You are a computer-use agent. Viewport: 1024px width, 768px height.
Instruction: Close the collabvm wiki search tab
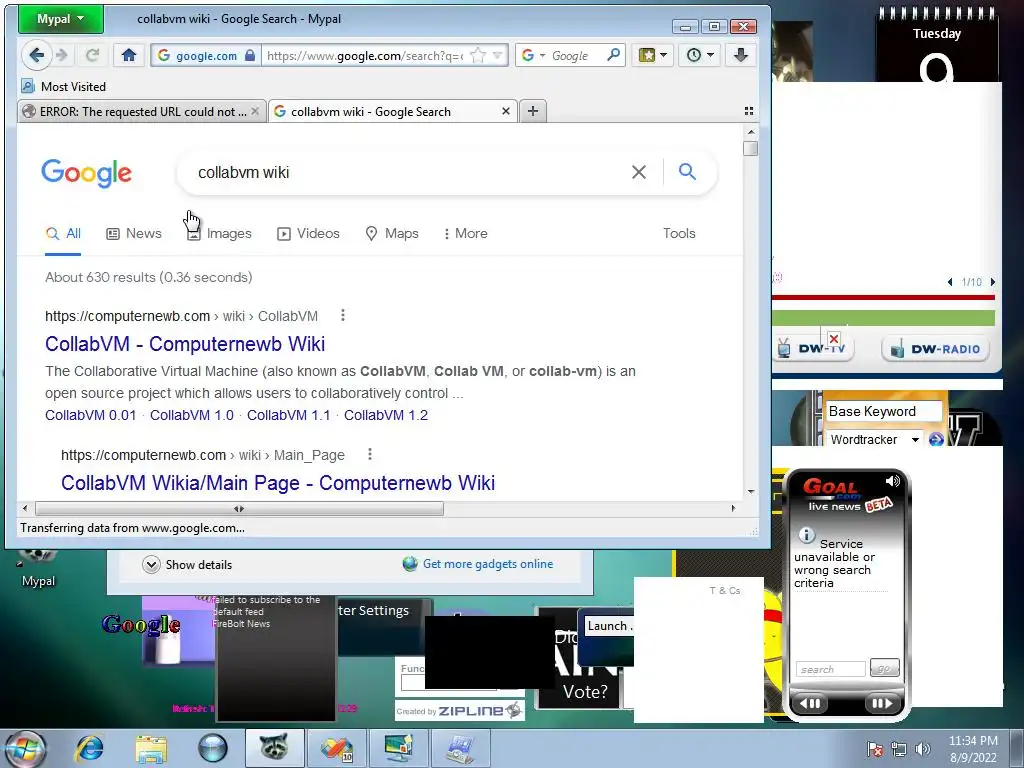coord(505,112)
